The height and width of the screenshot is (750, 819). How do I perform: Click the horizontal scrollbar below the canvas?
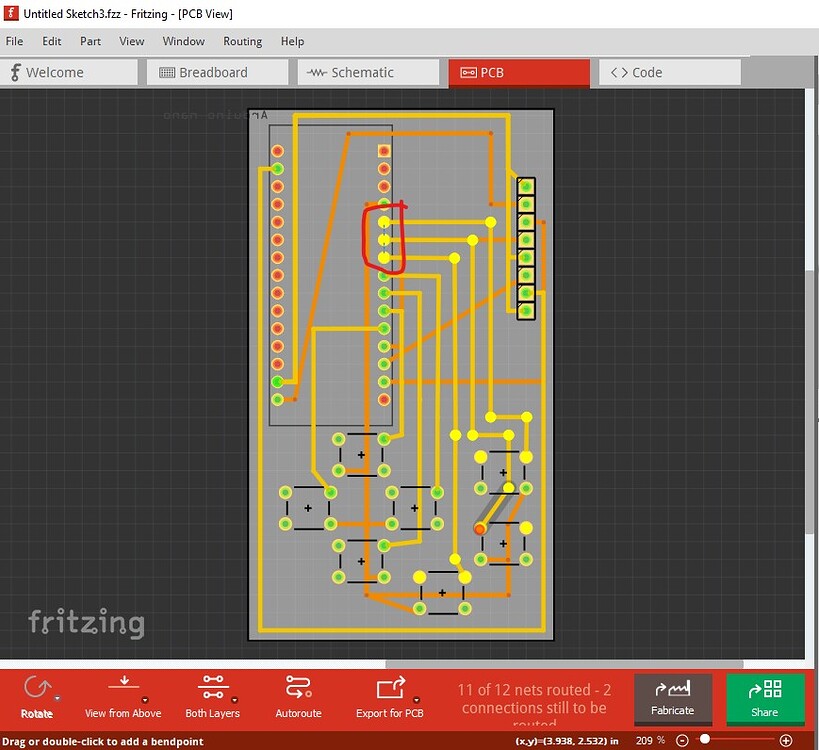tap(564, 664)
